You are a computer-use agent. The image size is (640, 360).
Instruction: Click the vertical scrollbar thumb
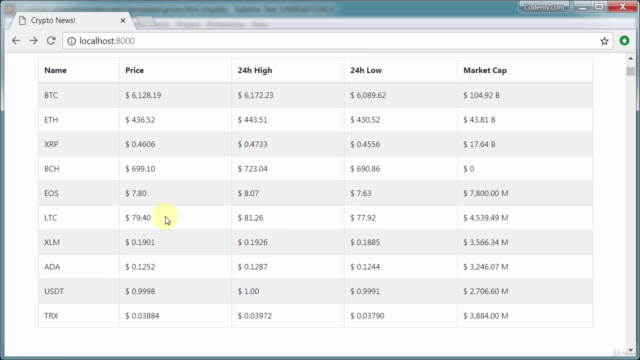(631, 71)
